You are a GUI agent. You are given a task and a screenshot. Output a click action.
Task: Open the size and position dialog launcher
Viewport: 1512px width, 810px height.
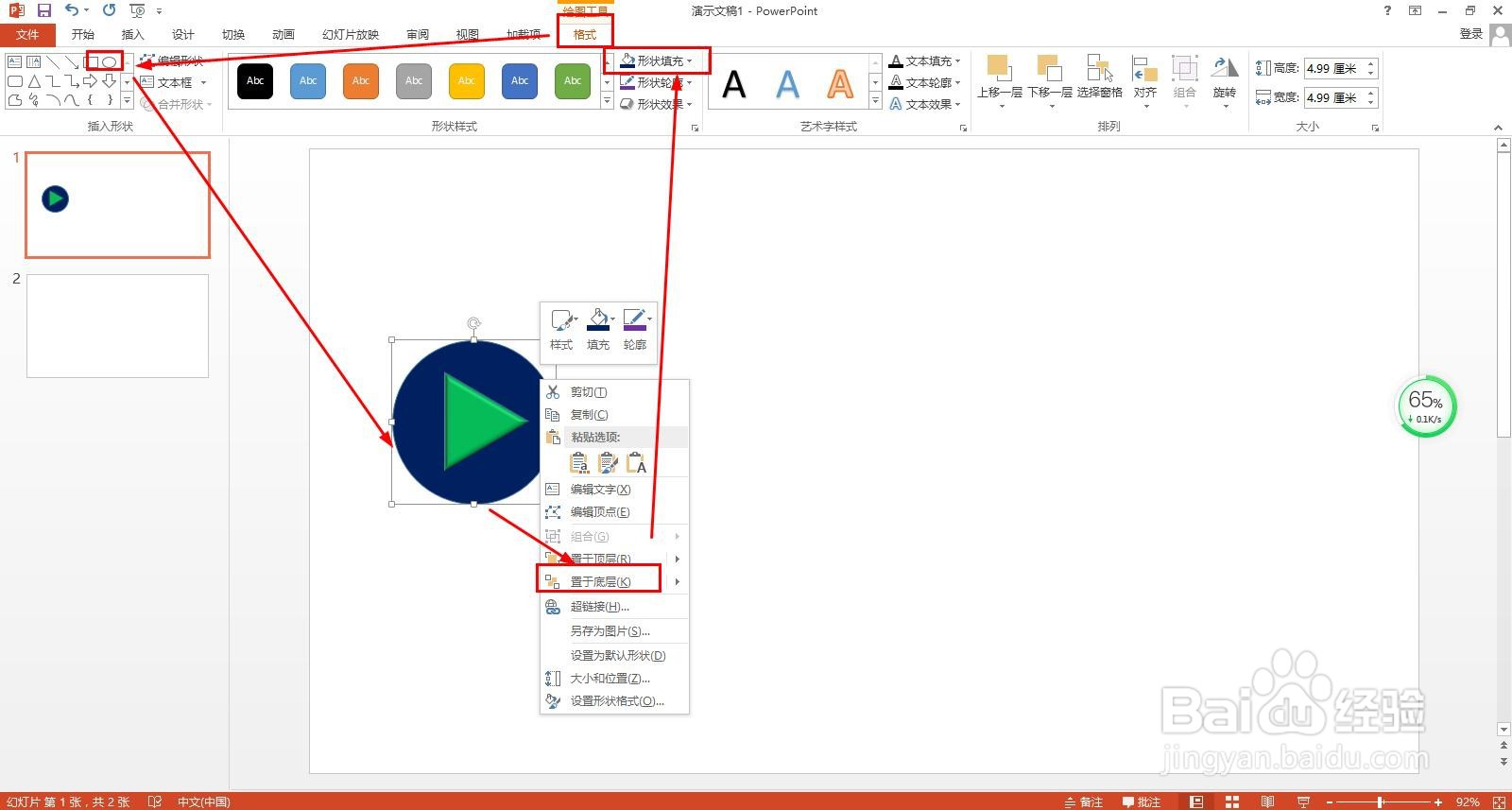point(1375,127)
